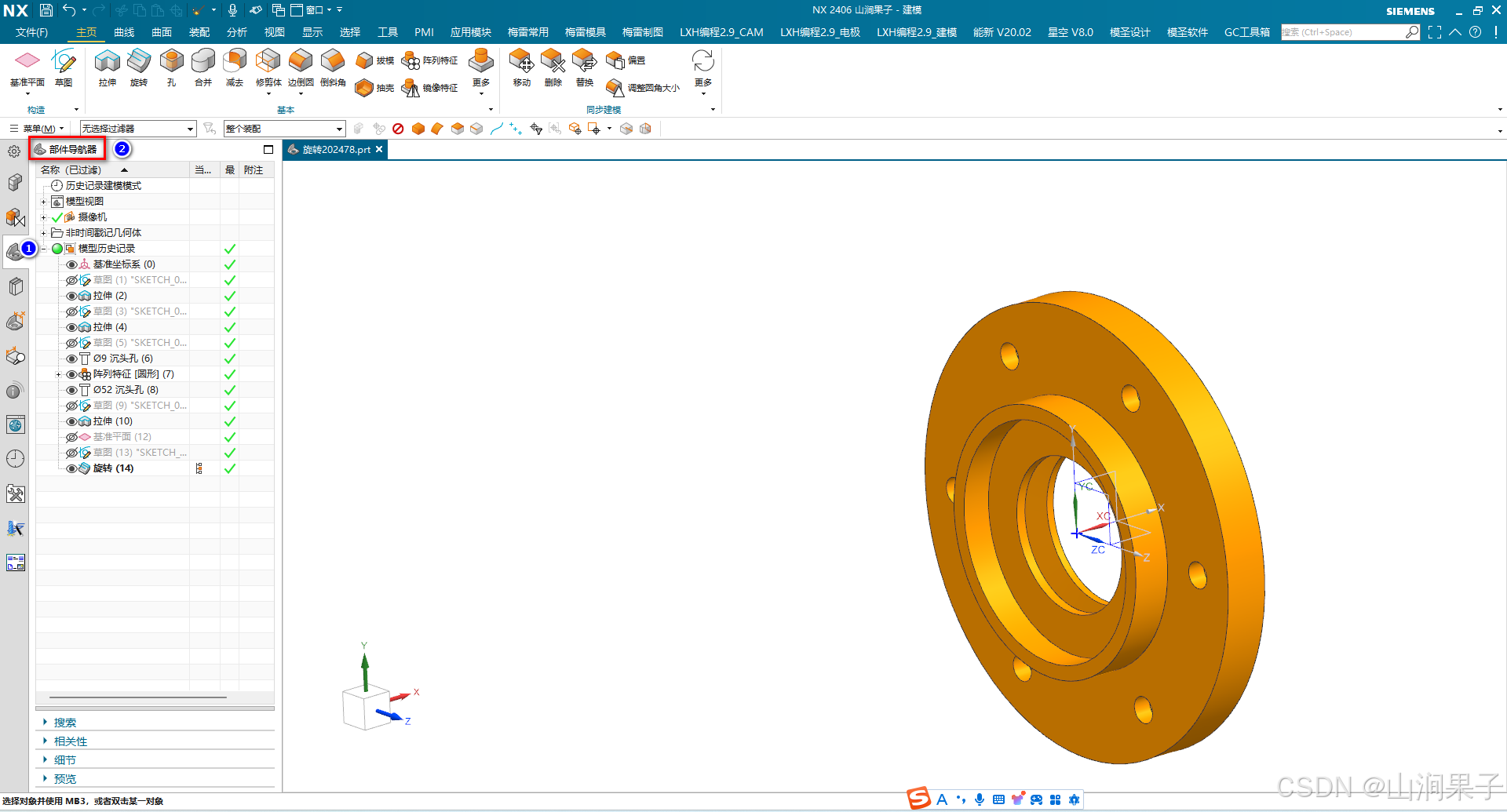Toggle visibility of 拉伸 (10)
The image size is (1507, 812).
pyautogui.click(x=71, y=421)
